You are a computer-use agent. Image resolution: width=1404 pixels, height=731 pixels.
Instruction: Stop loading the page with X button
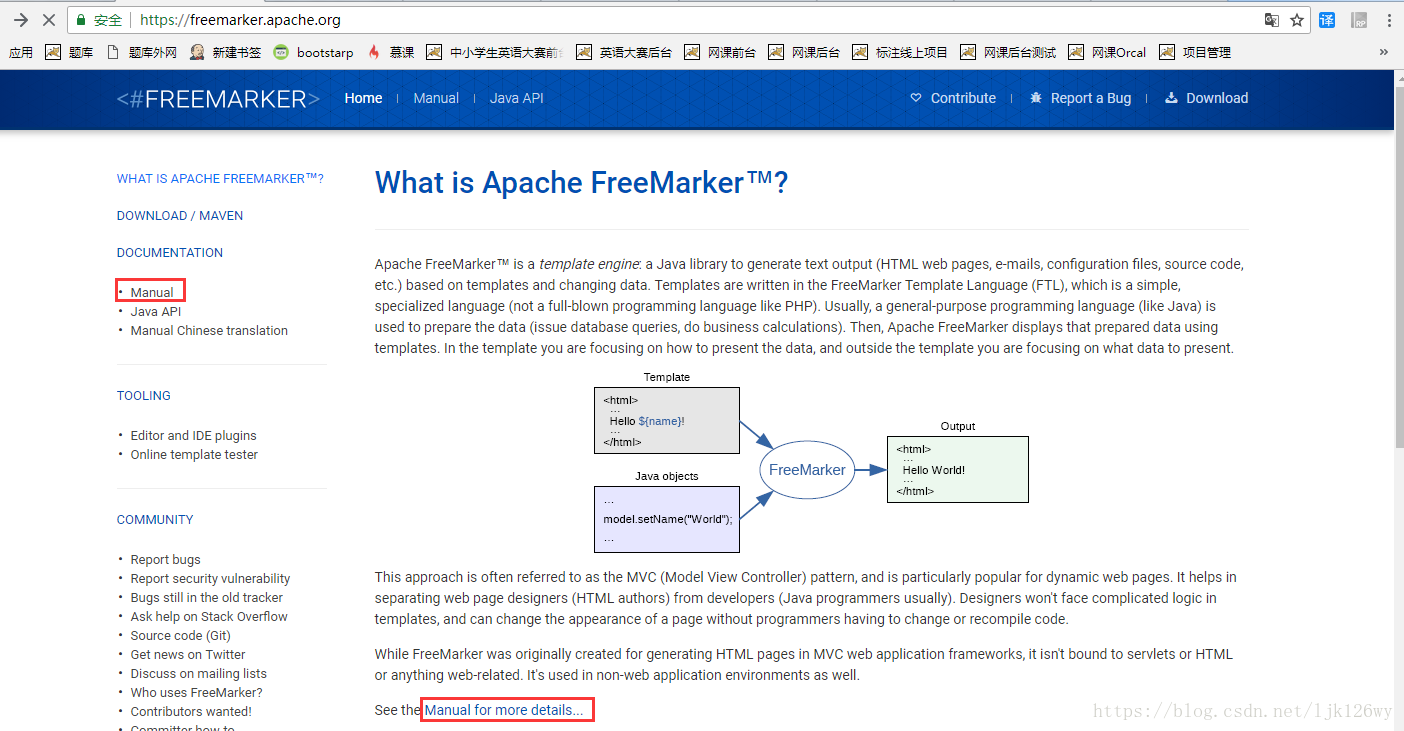pos(49,20)
